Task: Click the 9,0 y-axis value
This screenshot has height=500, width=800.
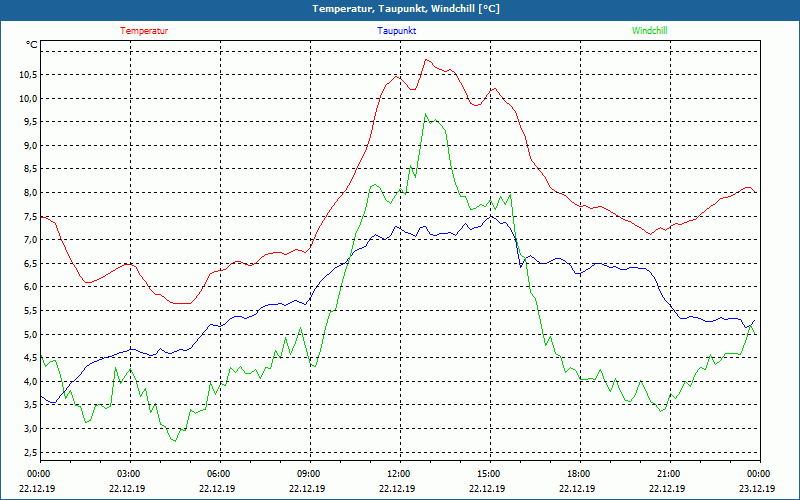Action: [x=30, y=145]
